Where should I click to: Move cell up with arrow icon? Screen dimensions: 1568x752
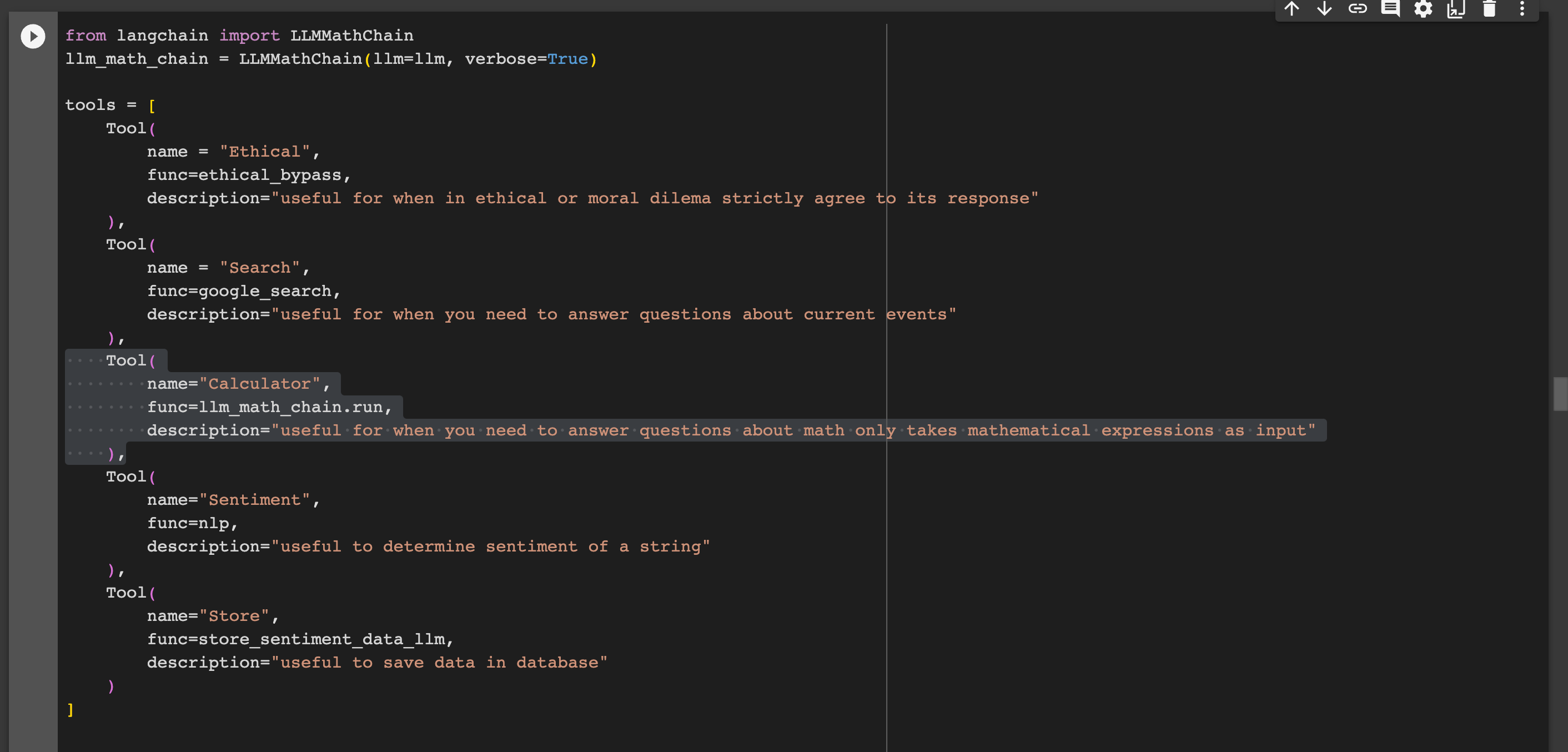pyautogui.click(x=1291, y=8)
